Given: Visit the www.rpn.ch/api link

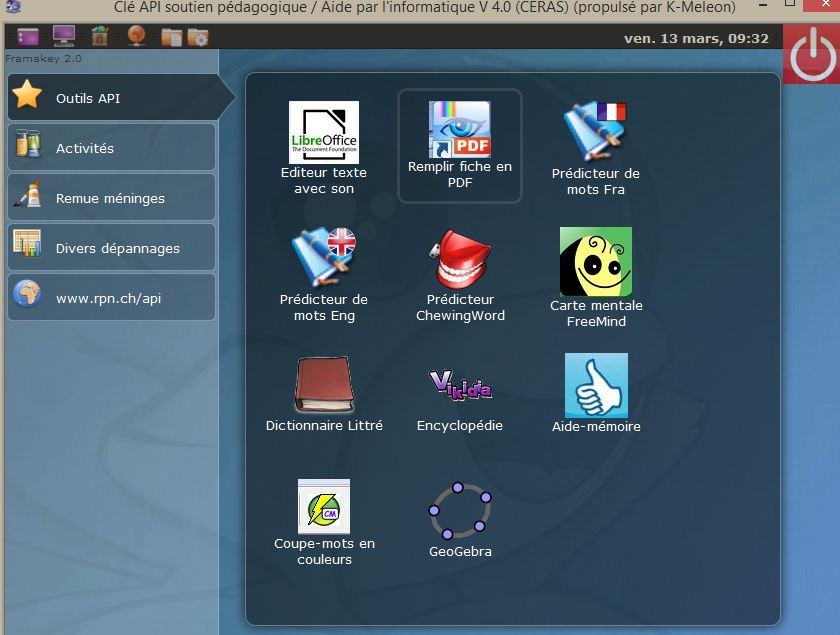Looking at the screenshot, I should tap(110, 298).
